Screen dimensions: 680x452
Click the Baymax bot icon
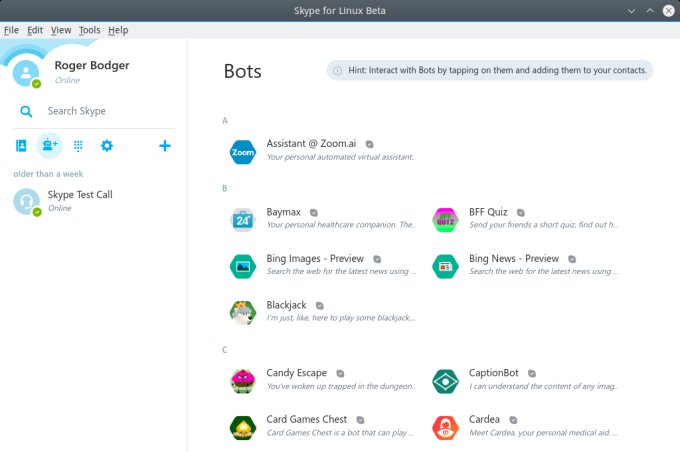(x=242, y=220)
